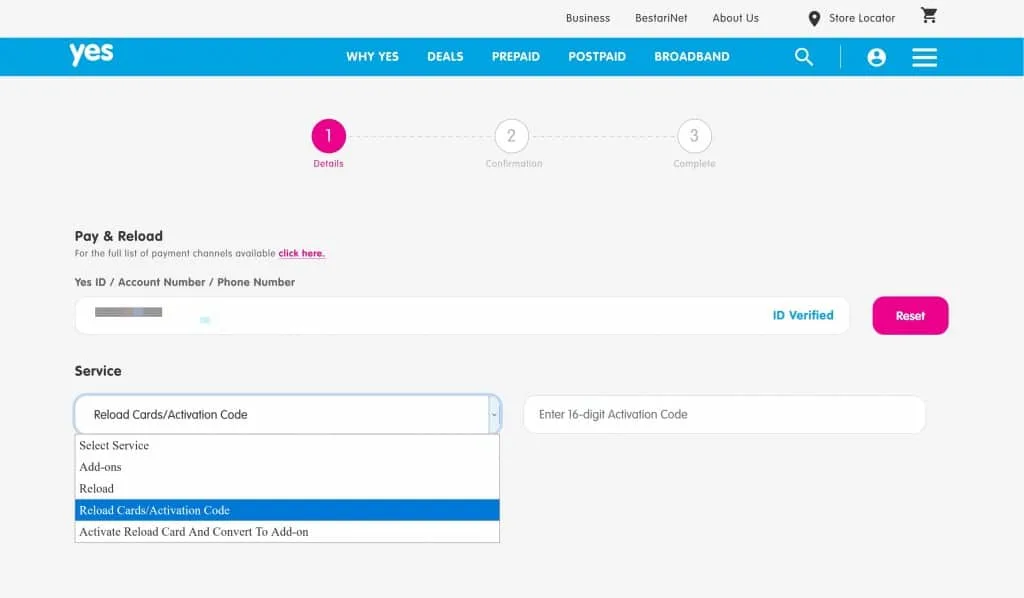
Task: Choose Reload option in service list
Action: (97, 489)
